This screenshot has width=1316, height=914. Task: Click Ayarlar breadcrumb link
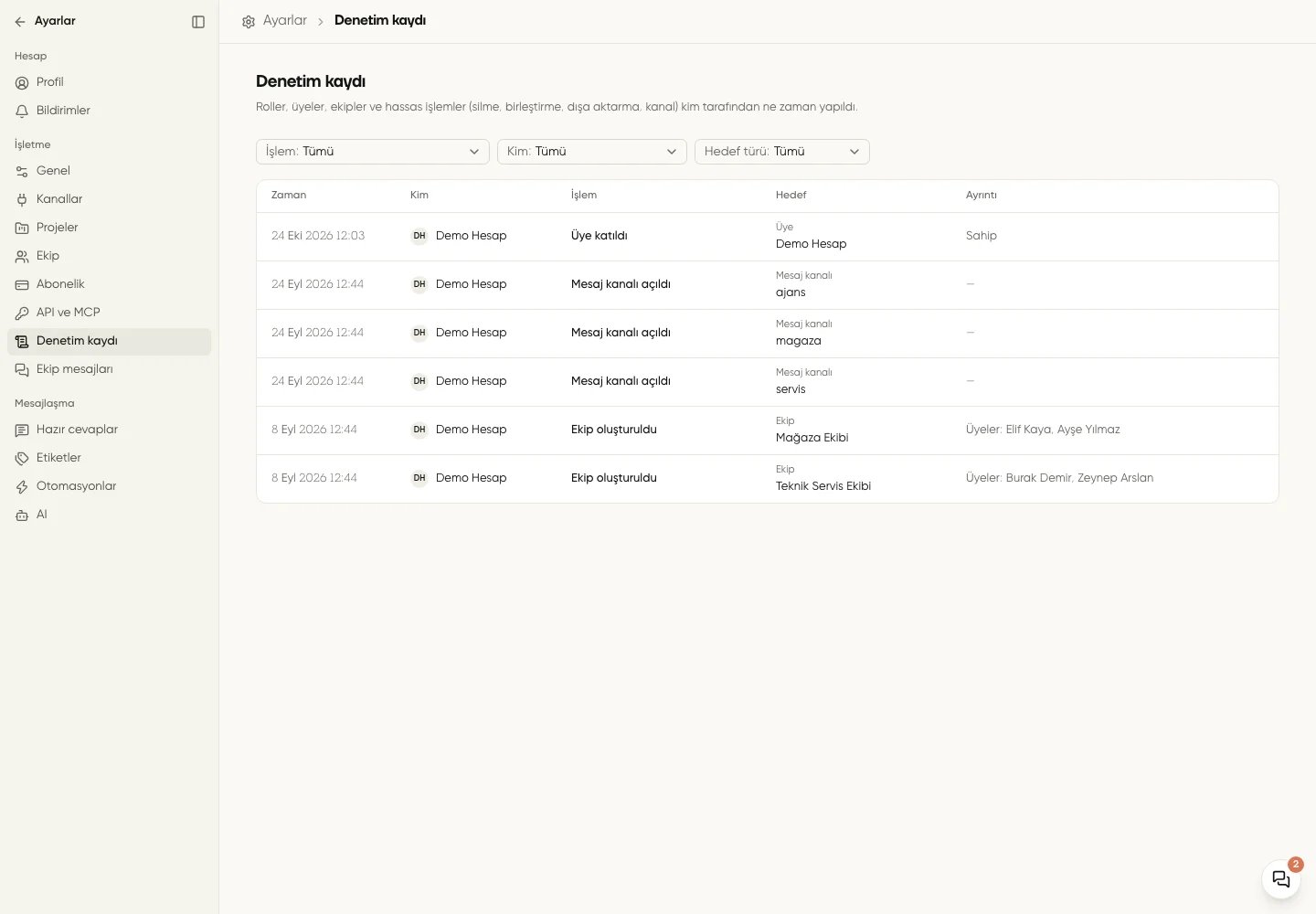click(x=284, y=20)
